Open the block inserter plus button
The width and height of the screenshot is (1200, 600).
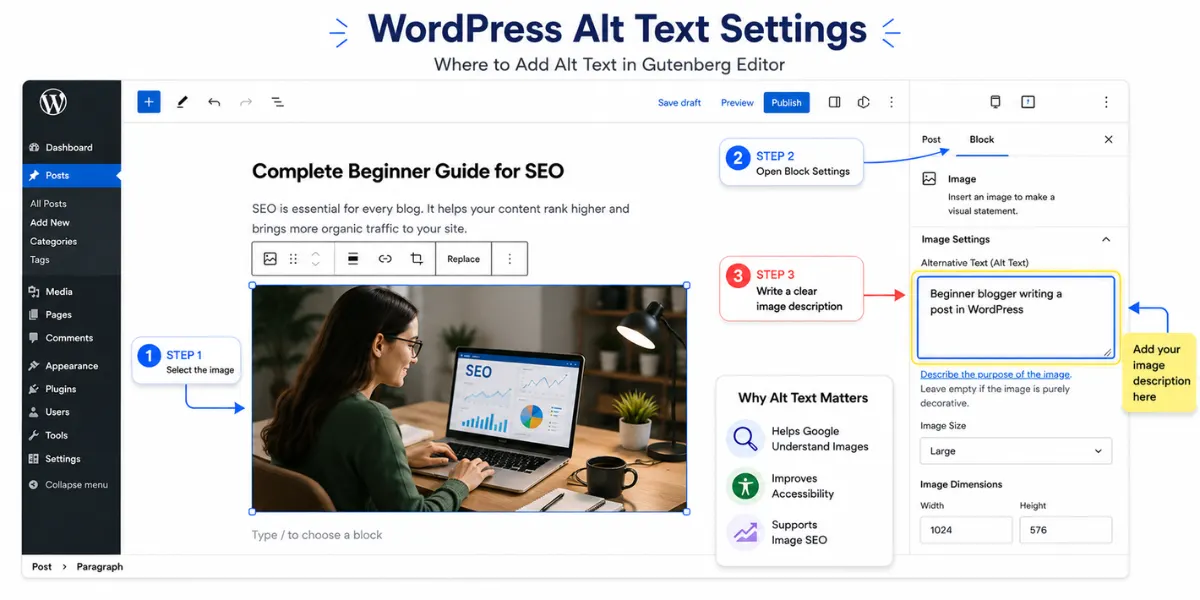(149, 102)
